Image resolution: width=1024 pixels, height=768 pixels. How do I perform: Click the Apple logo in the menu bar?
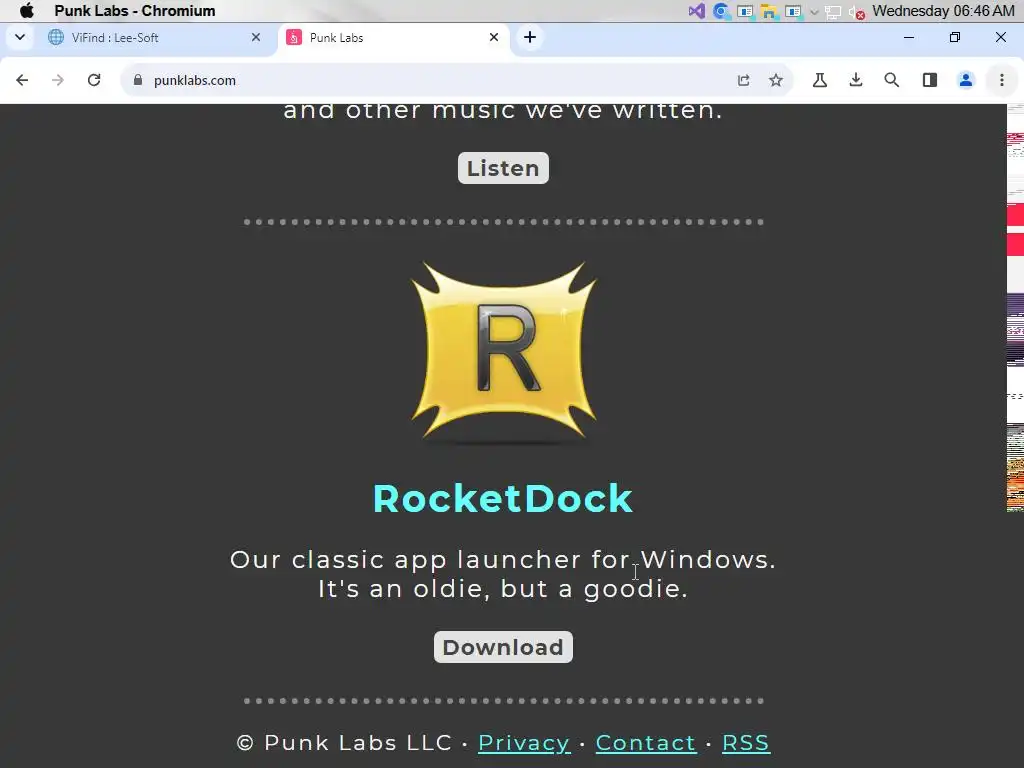pyautogui.click(x=27, y=10)
